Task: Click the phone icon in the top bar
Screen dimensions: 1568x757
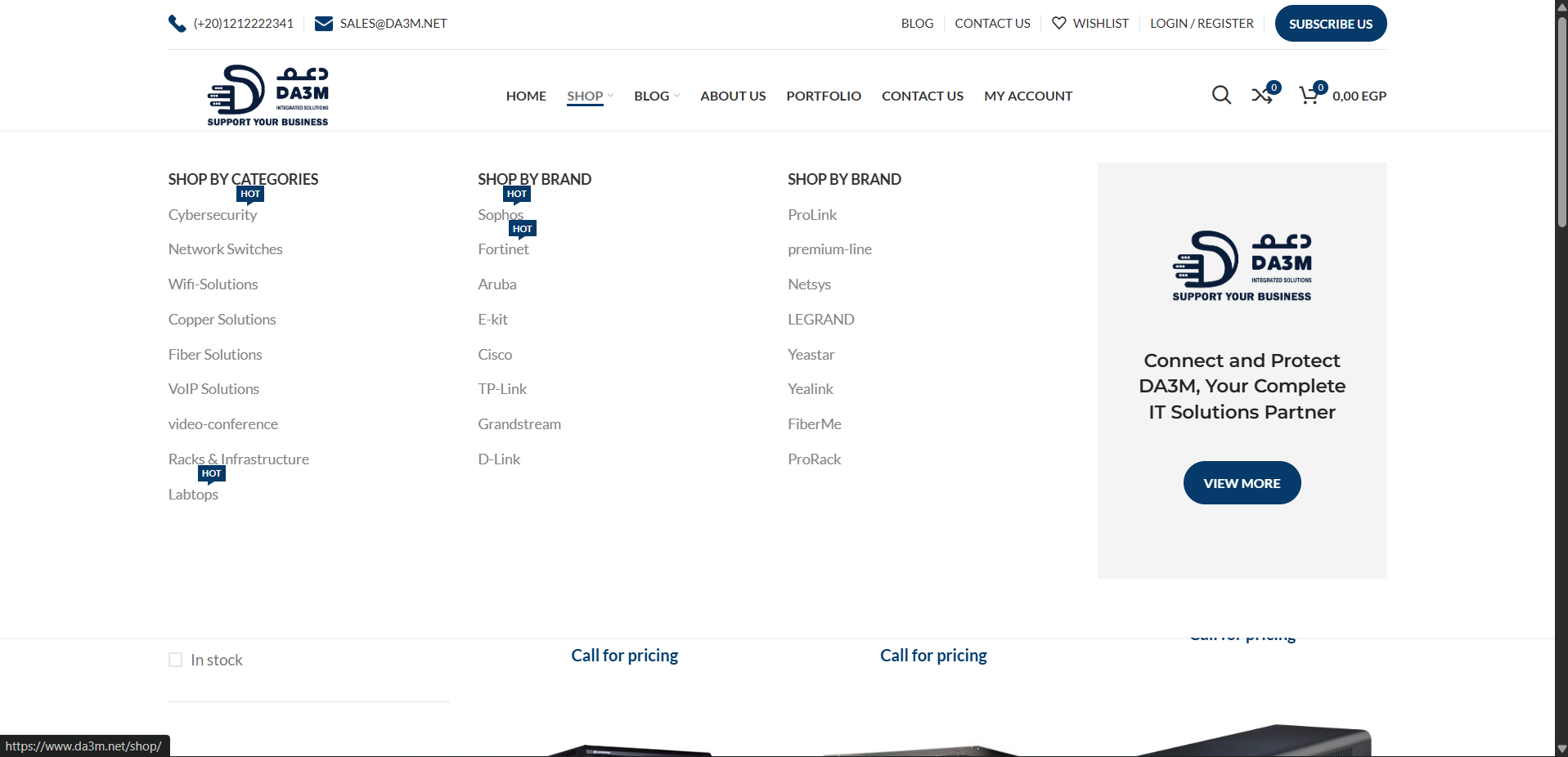Action: [177, 24]
